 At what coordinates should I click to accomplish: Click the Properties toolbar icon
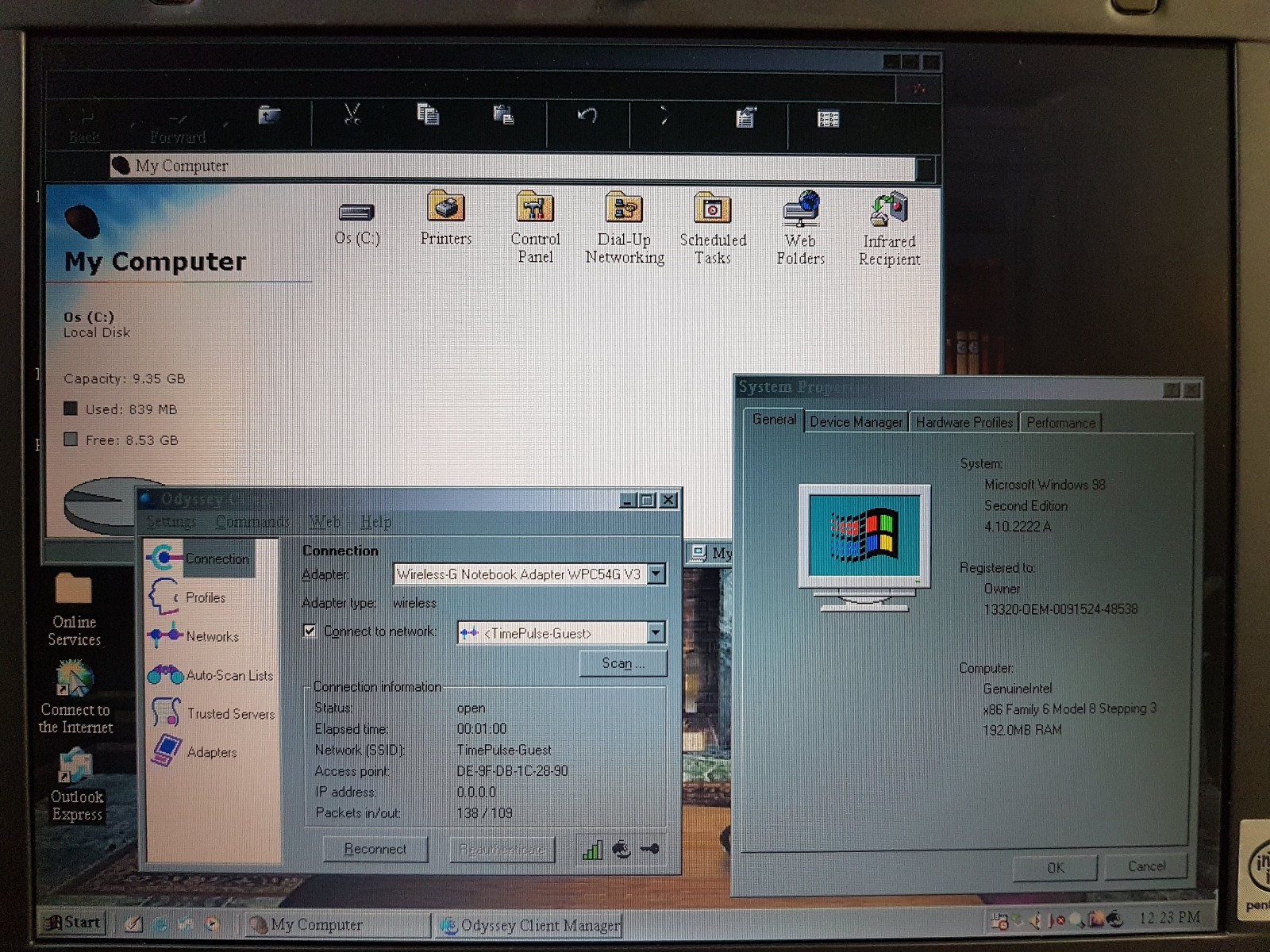(x=745, y=118)
